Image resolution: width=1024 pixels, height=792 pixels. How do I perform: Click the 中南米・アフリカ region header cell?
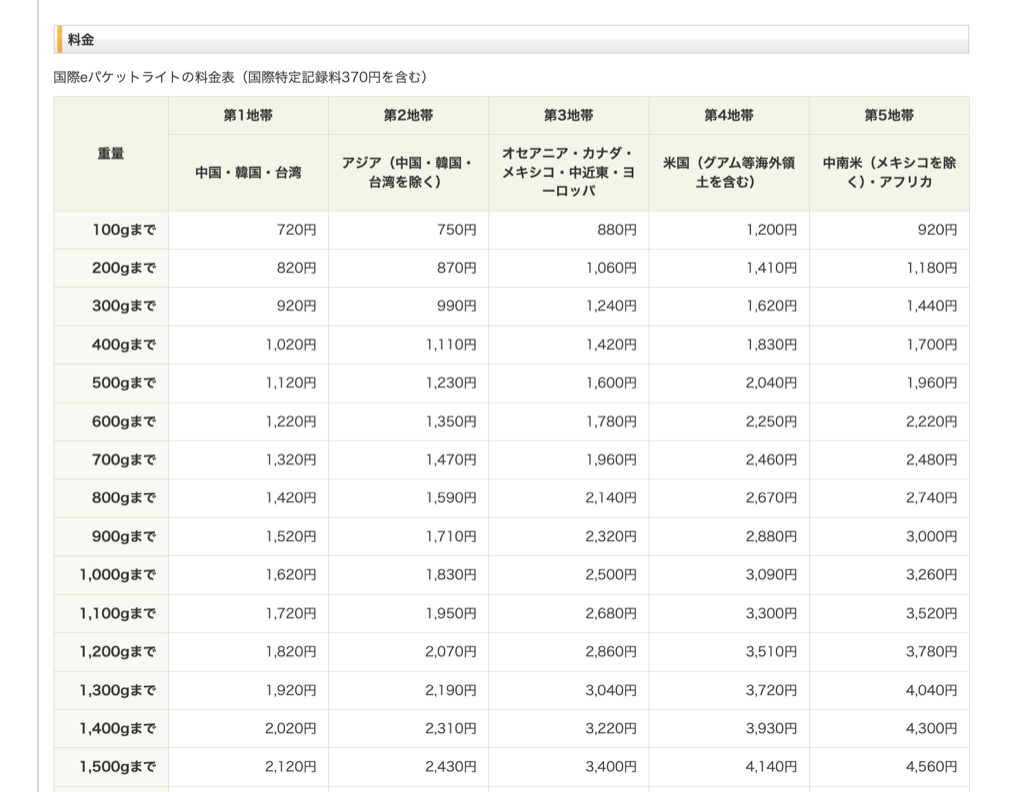coord(888,172)
